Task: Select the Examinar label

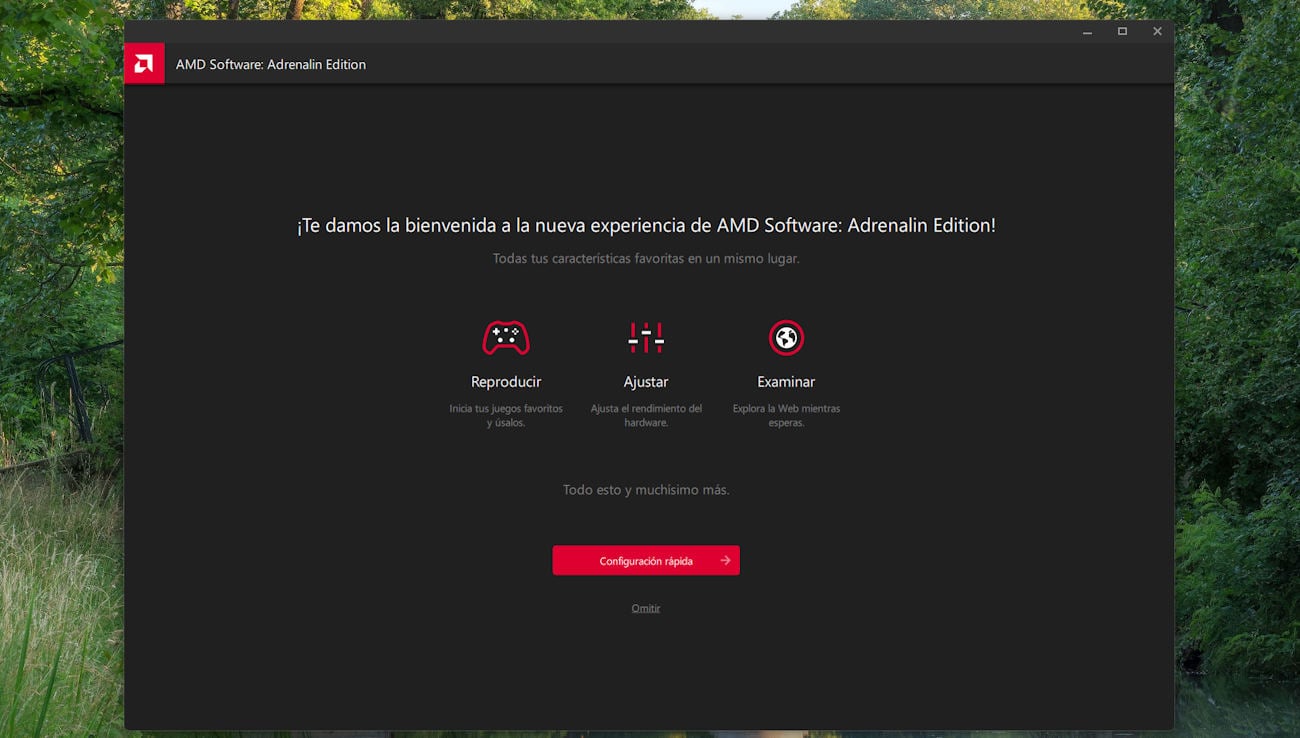Action: (786, 382)
